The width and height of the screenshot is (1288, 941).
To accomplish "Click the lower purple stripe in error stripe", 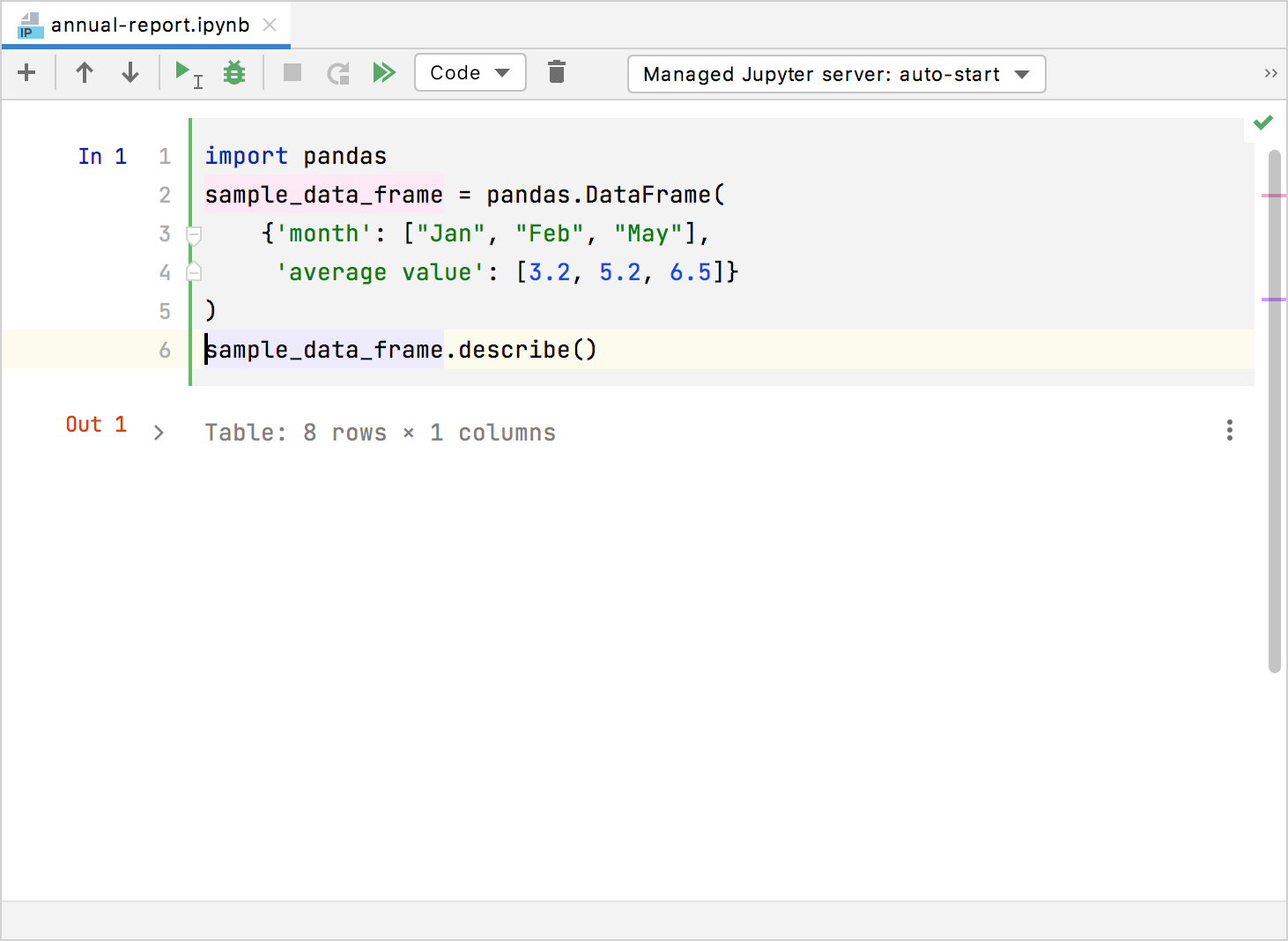I will pos(1274,300).
